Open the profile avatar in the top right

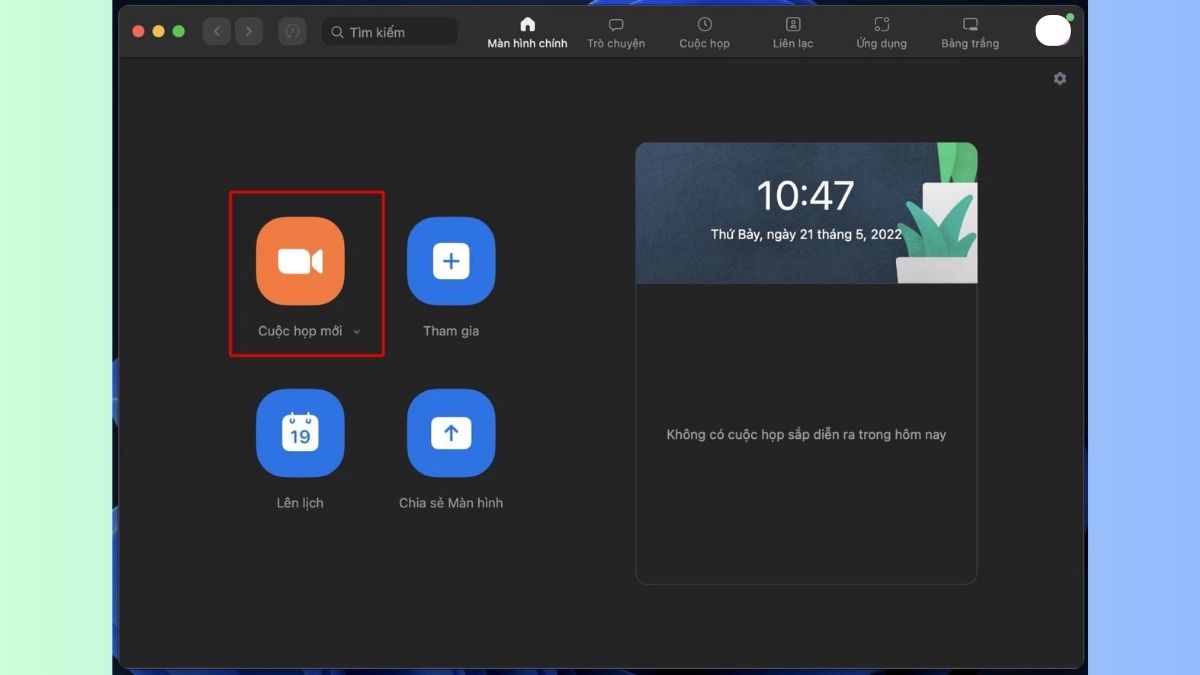coord(1053,31)
